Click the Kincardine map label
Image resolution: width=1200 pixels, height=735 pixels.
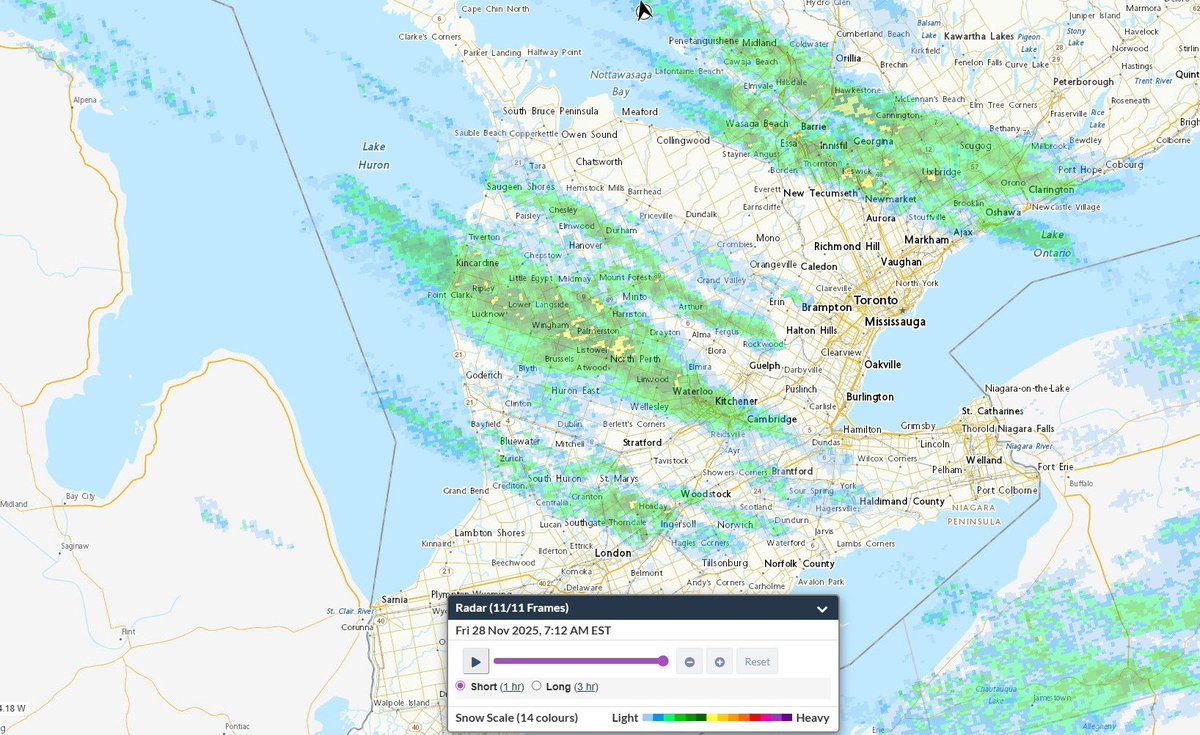tap(477, 263)
